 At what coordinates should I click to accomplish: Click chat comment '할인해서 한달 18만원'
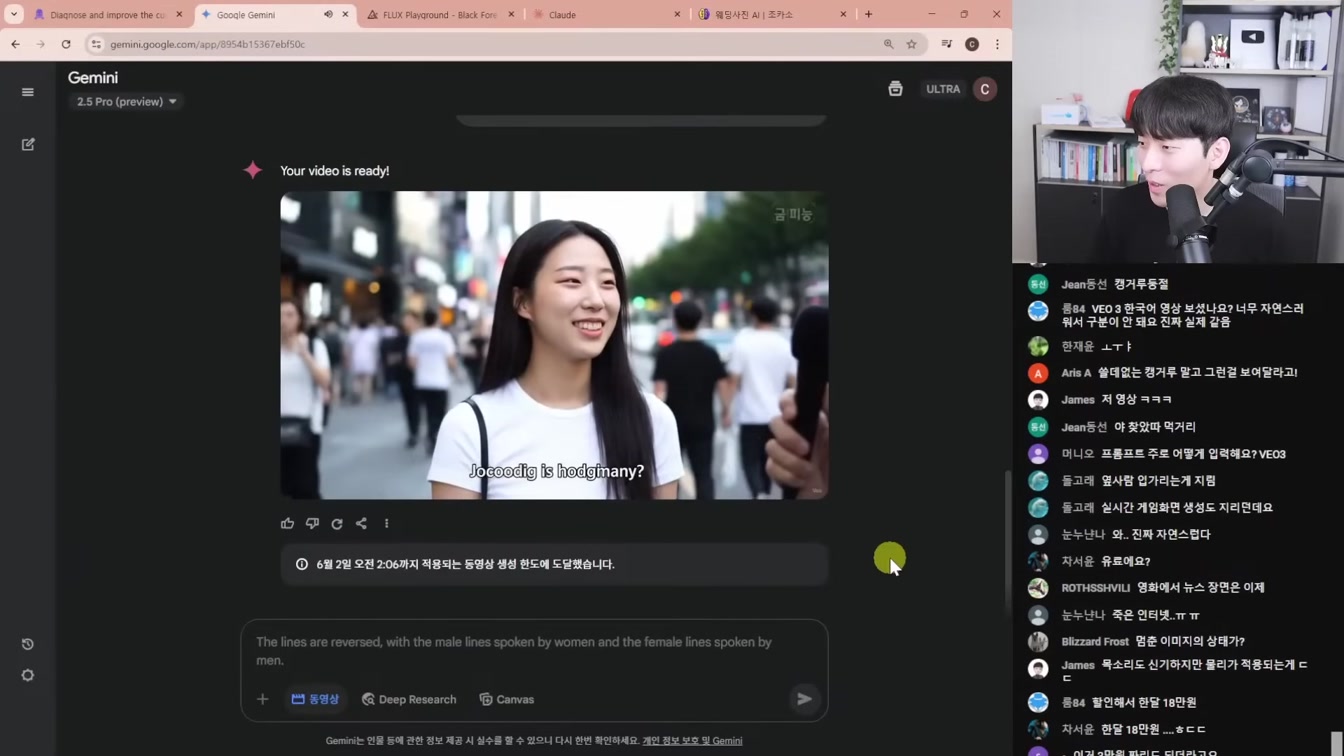pyautogui.click(x=1144, y=702)
